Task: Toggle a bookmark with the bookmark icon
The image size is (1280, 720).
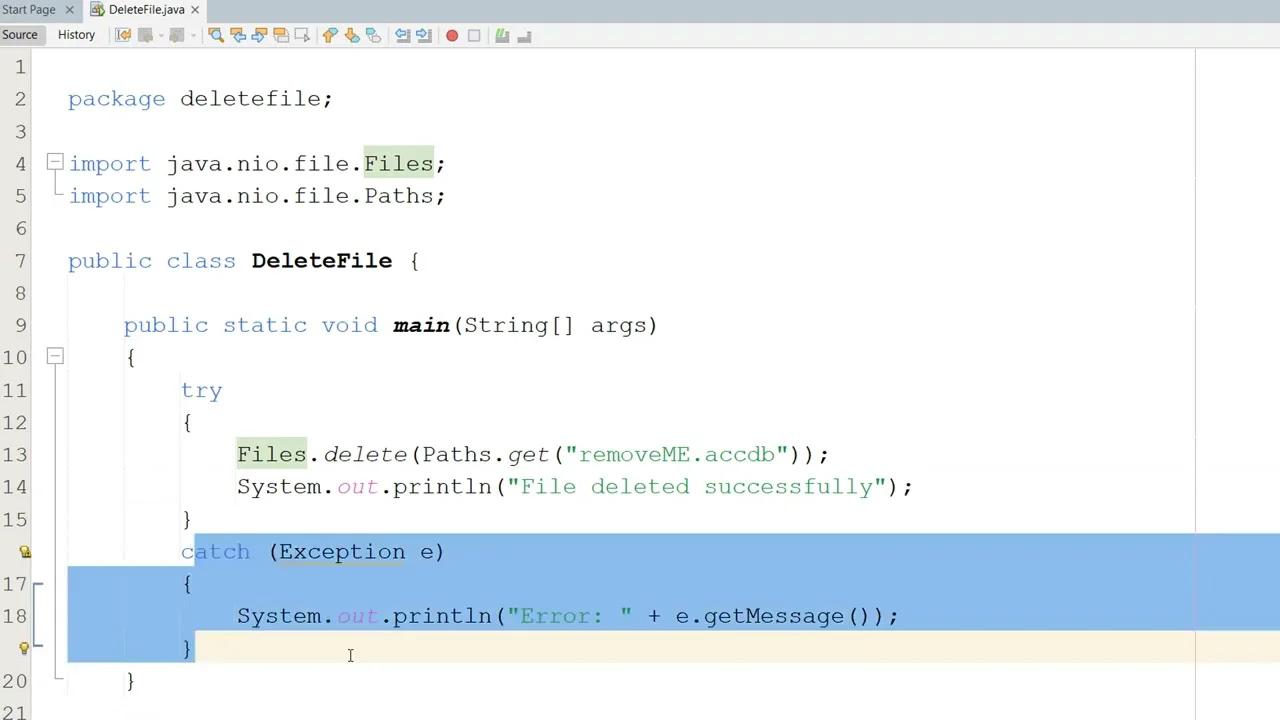Action: [374, 36]
